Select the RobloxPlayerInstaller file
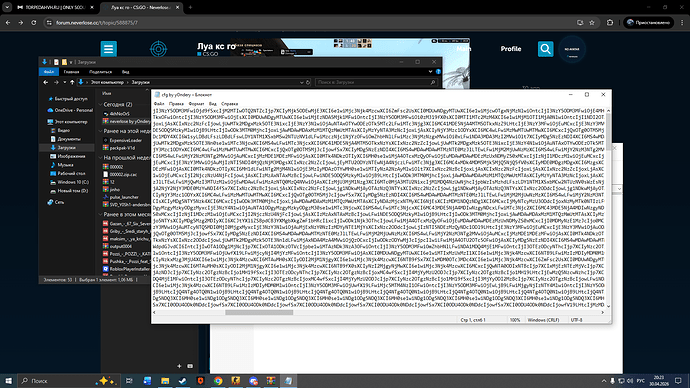Viewport: 690px width, 388px height. [127, 269]
